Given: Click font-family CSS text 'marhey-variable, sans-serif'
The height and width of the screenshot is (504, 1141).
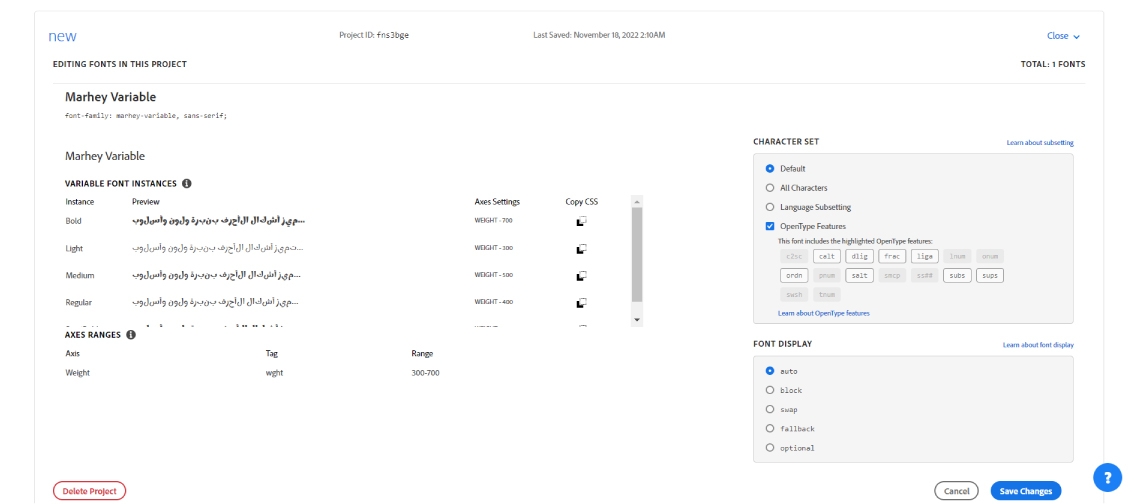Looking at the screenshot, I should (171, 116).
